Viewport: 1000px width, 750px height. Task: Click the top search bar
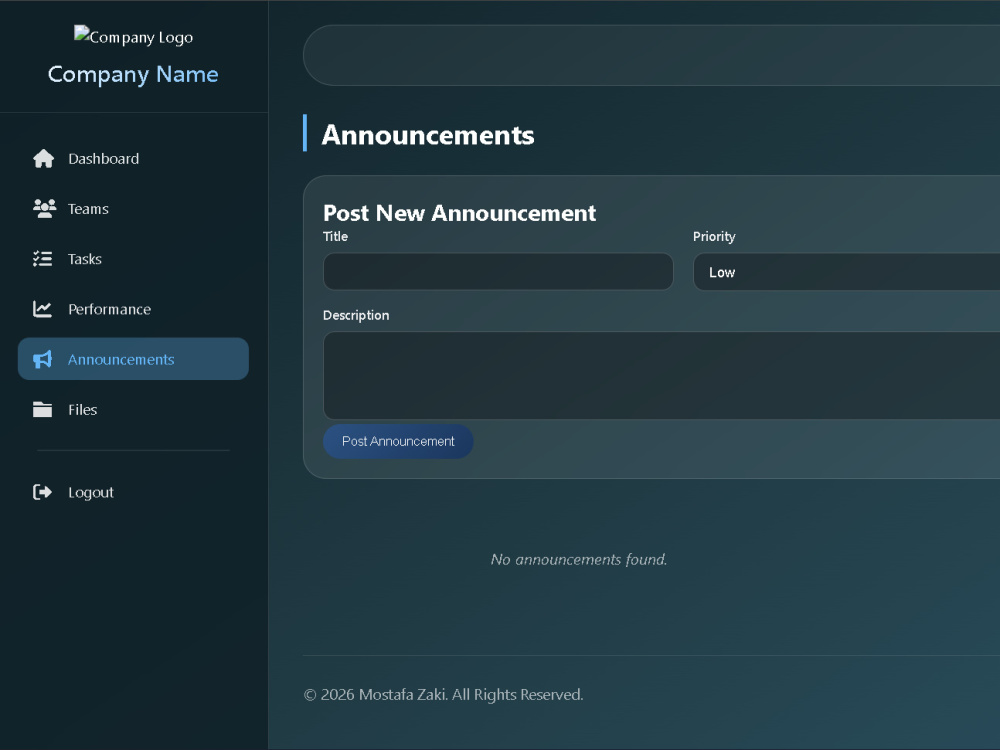click(x=651, y=55)
